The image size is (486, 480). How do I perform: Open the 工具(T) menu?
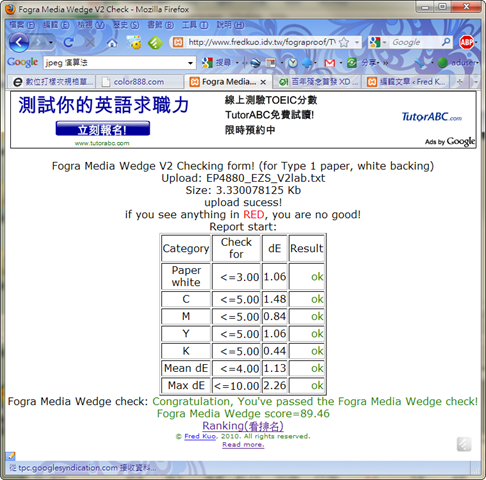pos(195,25)
